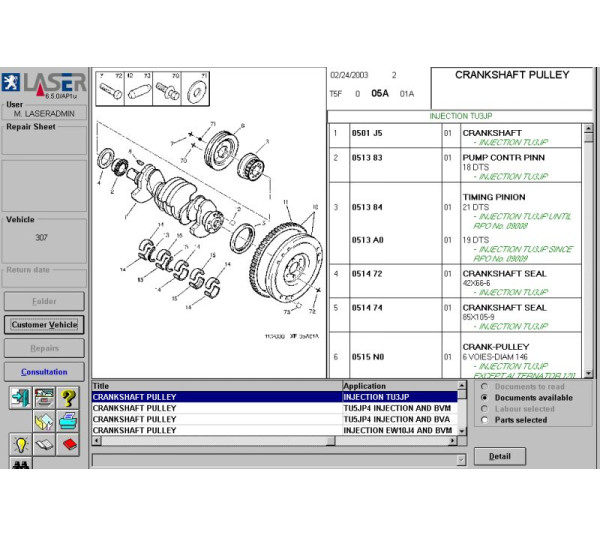Click the open folder documents icon

[x=44, y=420]
